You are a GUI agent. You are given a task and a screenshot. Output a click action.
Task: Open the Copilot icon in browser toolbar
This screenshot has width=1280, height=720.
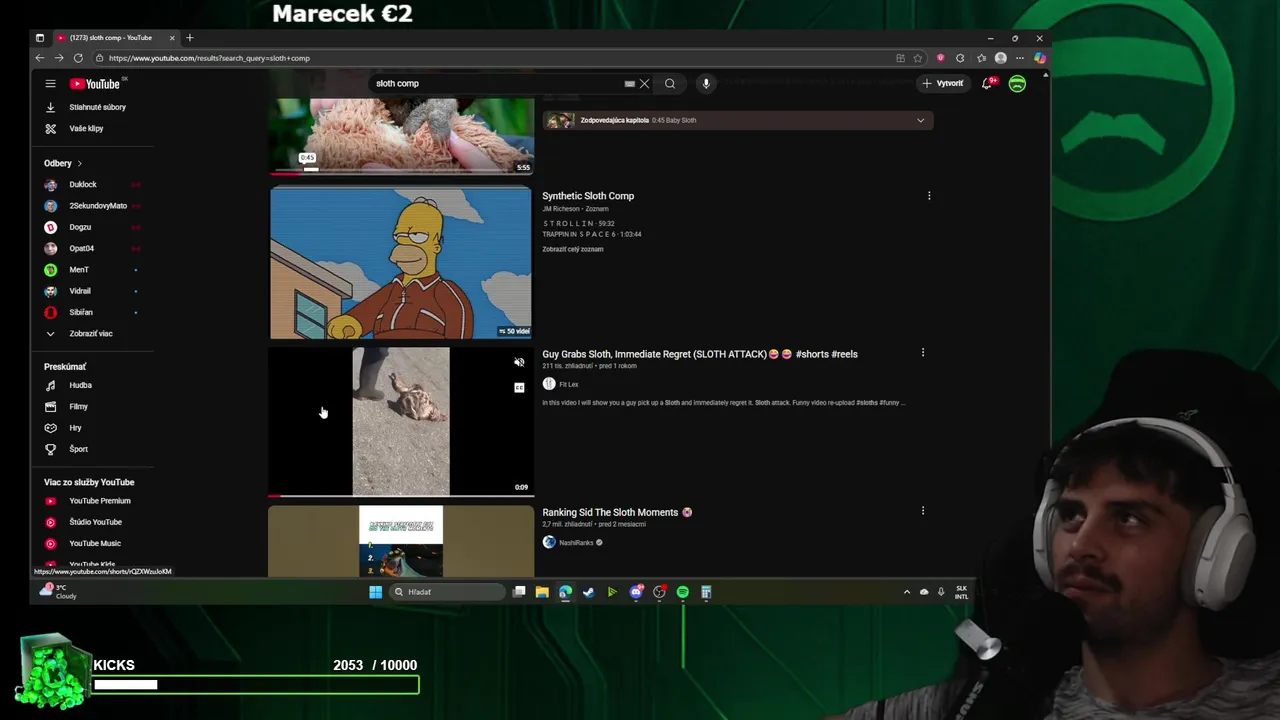(1040, 58)
